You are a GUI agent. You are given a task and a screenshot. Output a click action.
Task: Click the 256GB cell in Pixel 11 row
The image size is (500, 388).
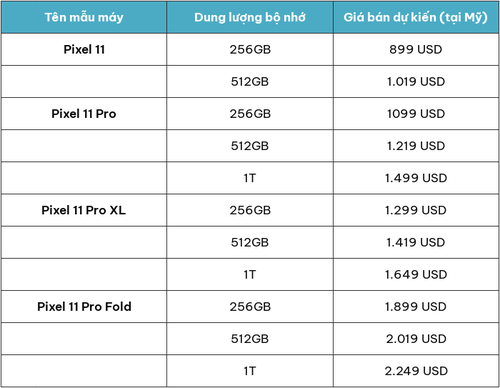pos(250,49)
